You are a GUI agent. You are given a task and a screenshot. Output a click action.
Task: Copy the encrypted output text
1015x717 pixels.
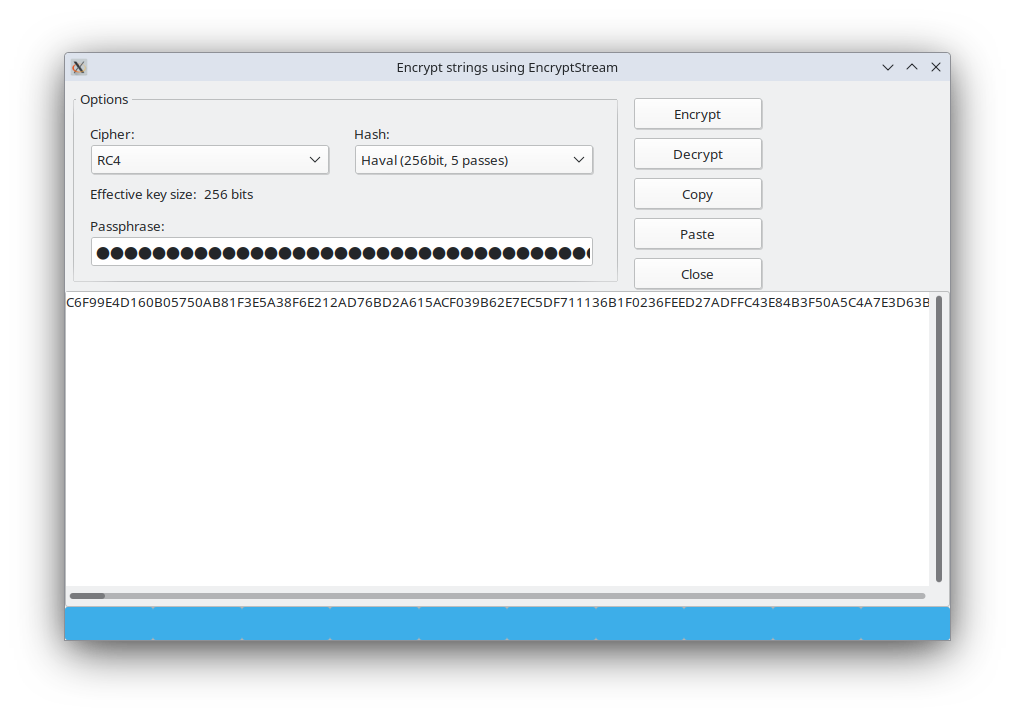(x=698, y=194)
